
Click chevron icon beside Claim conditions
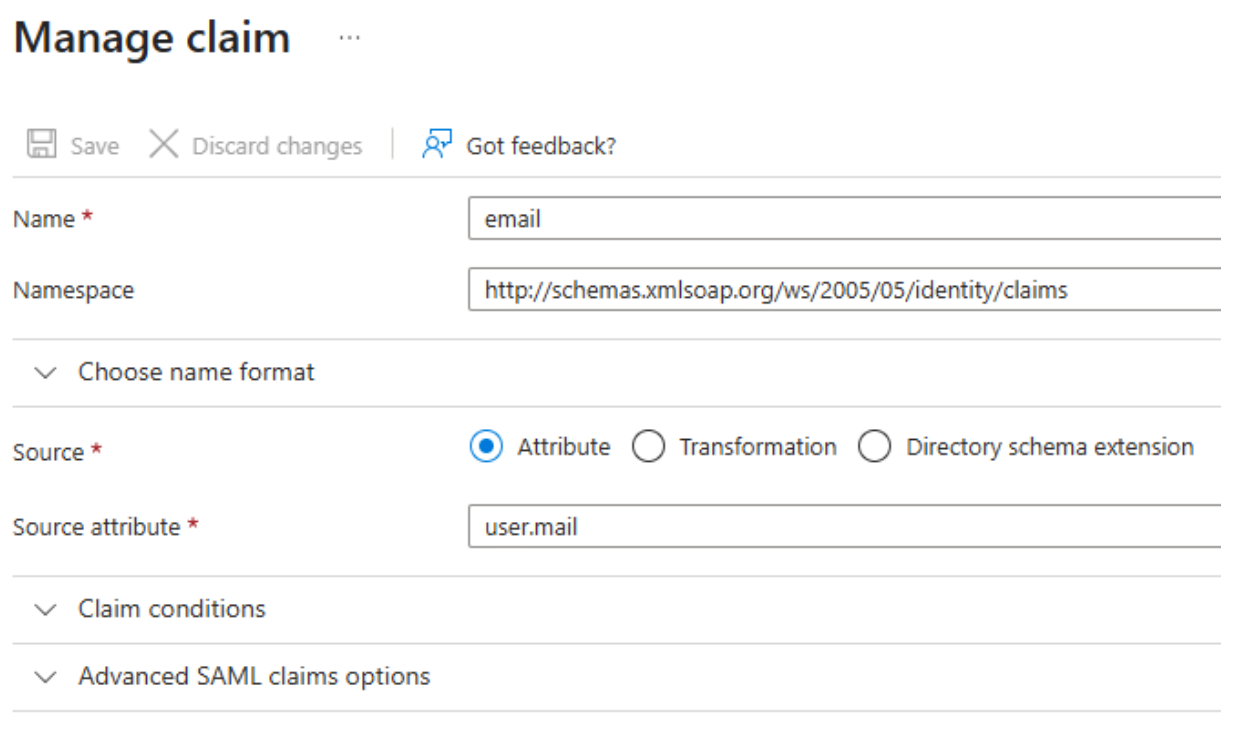[45, 609]
